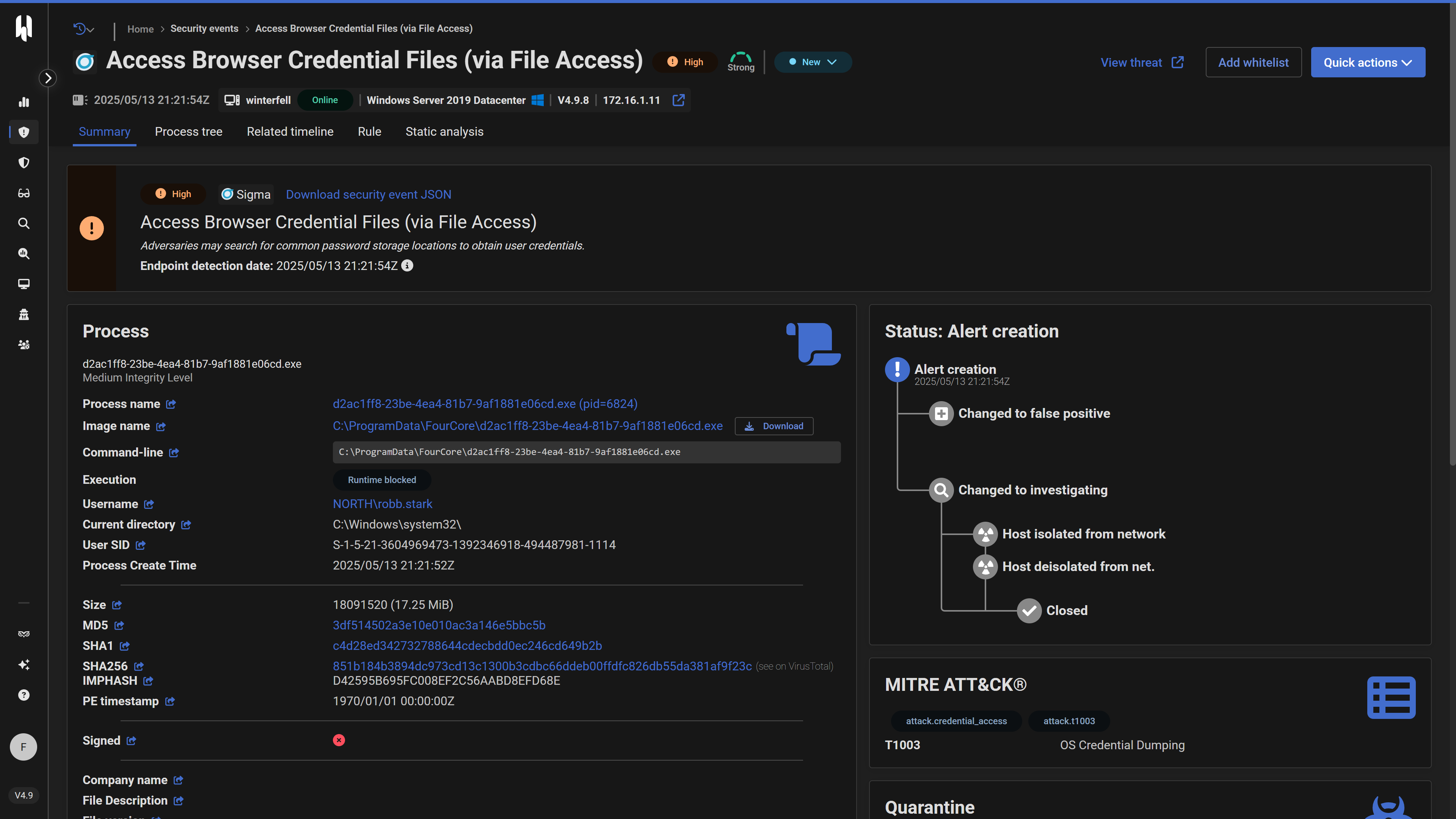Click filter icon next to IMPHASH
Image resolution: width=1456 pixels, height=819 pixels.
148,681
